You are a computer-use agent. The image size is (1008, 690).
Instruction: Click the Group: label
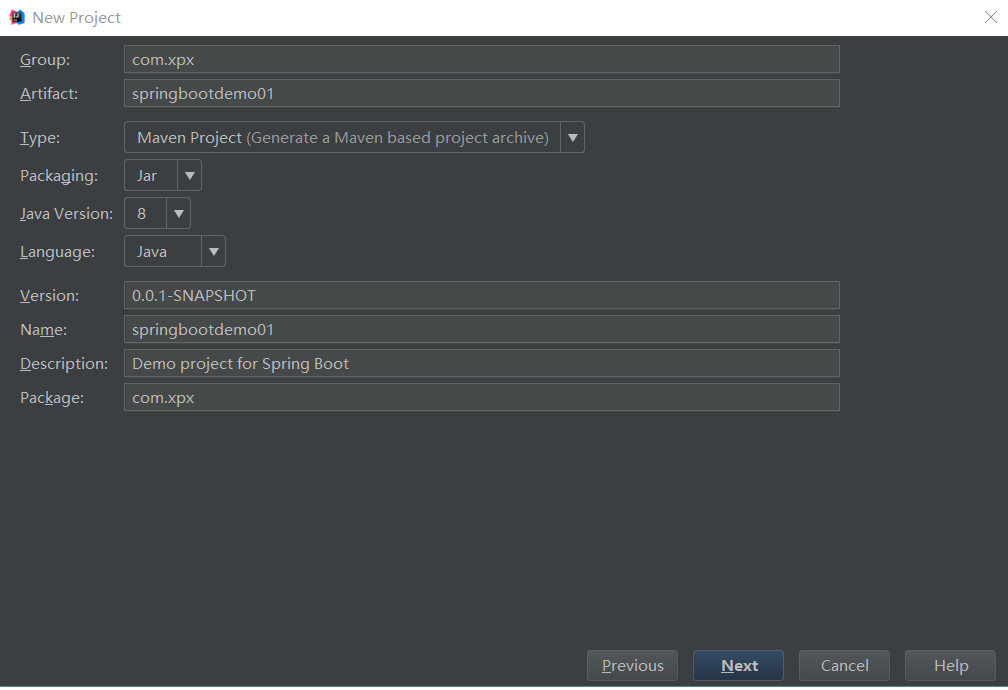click(x=45, y=60)
